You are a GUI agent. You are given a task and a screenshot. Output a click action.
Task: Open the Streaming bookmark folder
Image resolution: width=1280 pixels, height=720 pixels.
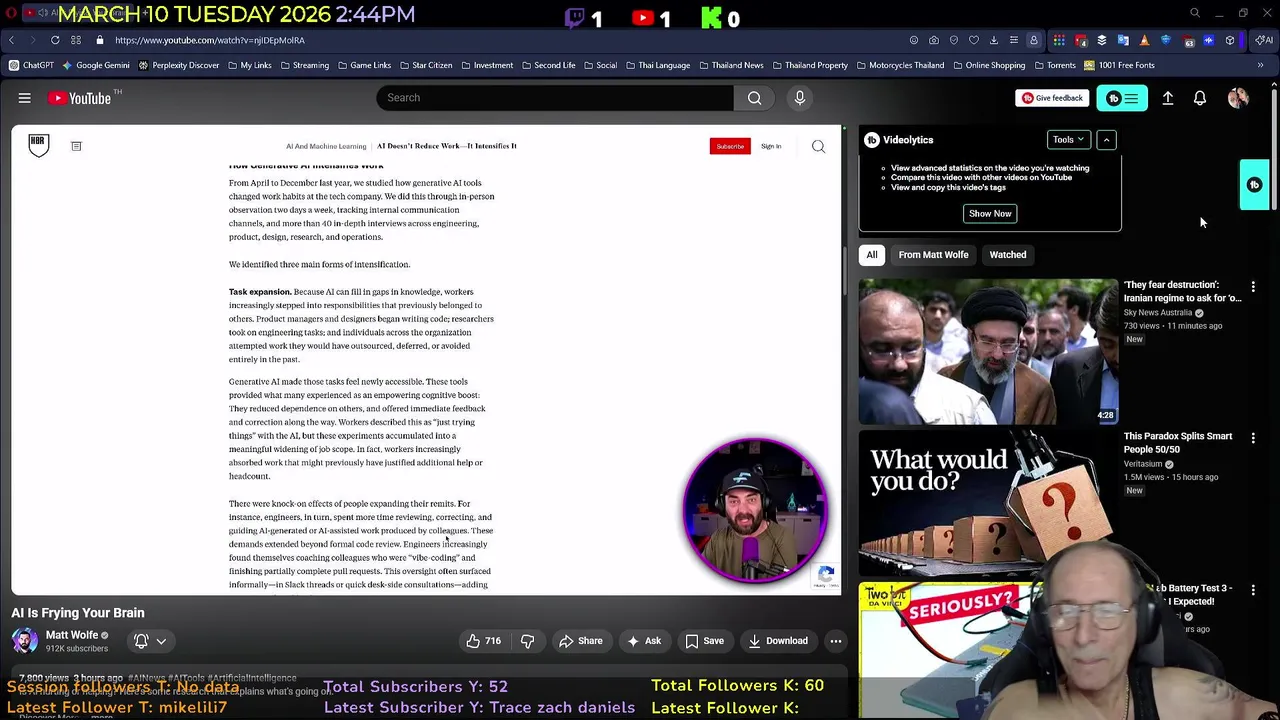click(x=304, y=65)
